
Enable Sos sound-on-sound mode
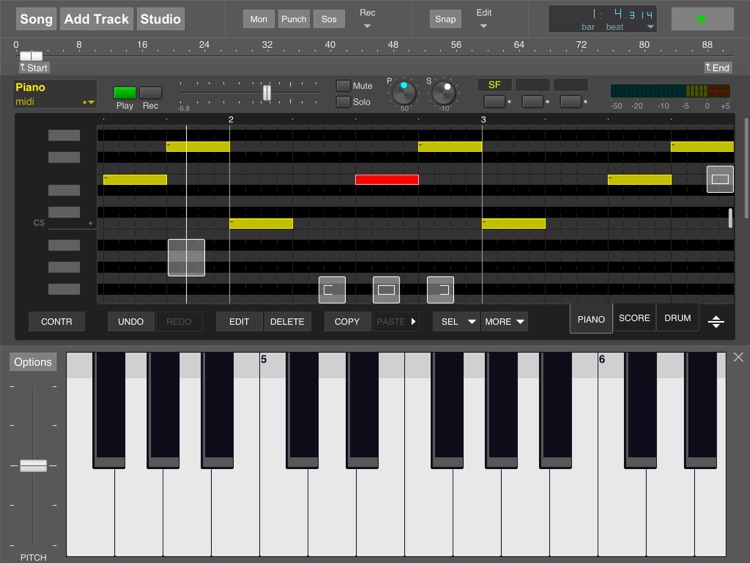329,19
